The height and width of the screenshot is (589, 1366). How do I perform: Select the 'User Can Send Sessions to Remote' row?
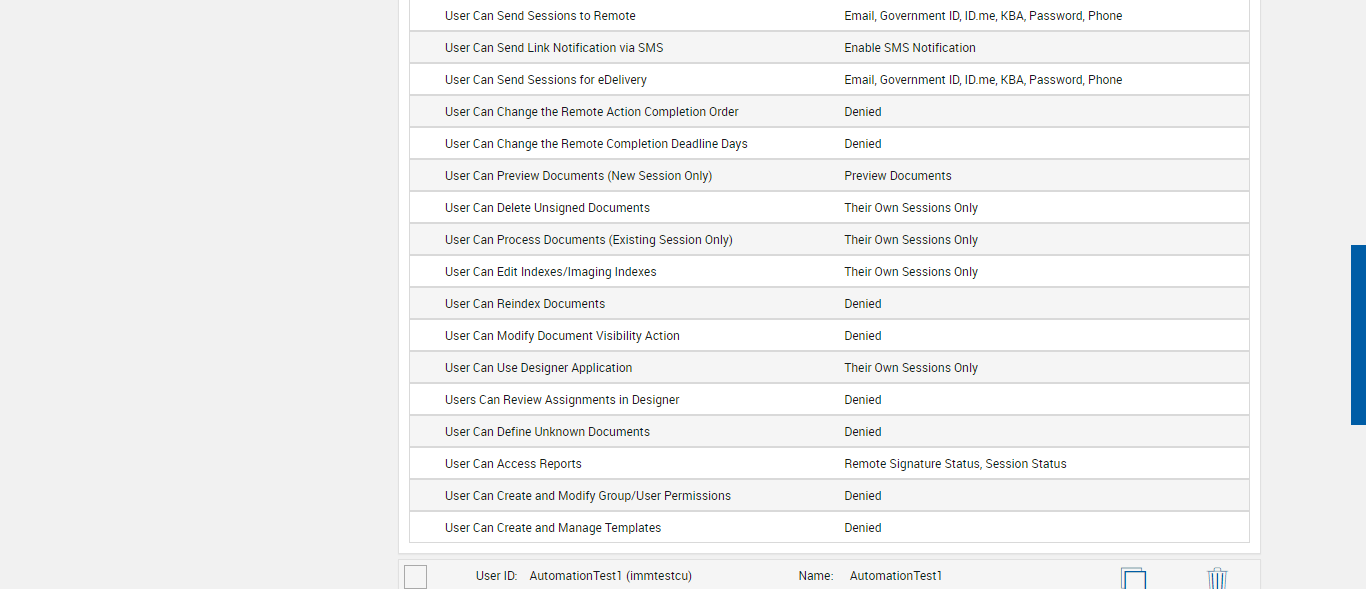[540, 16]
